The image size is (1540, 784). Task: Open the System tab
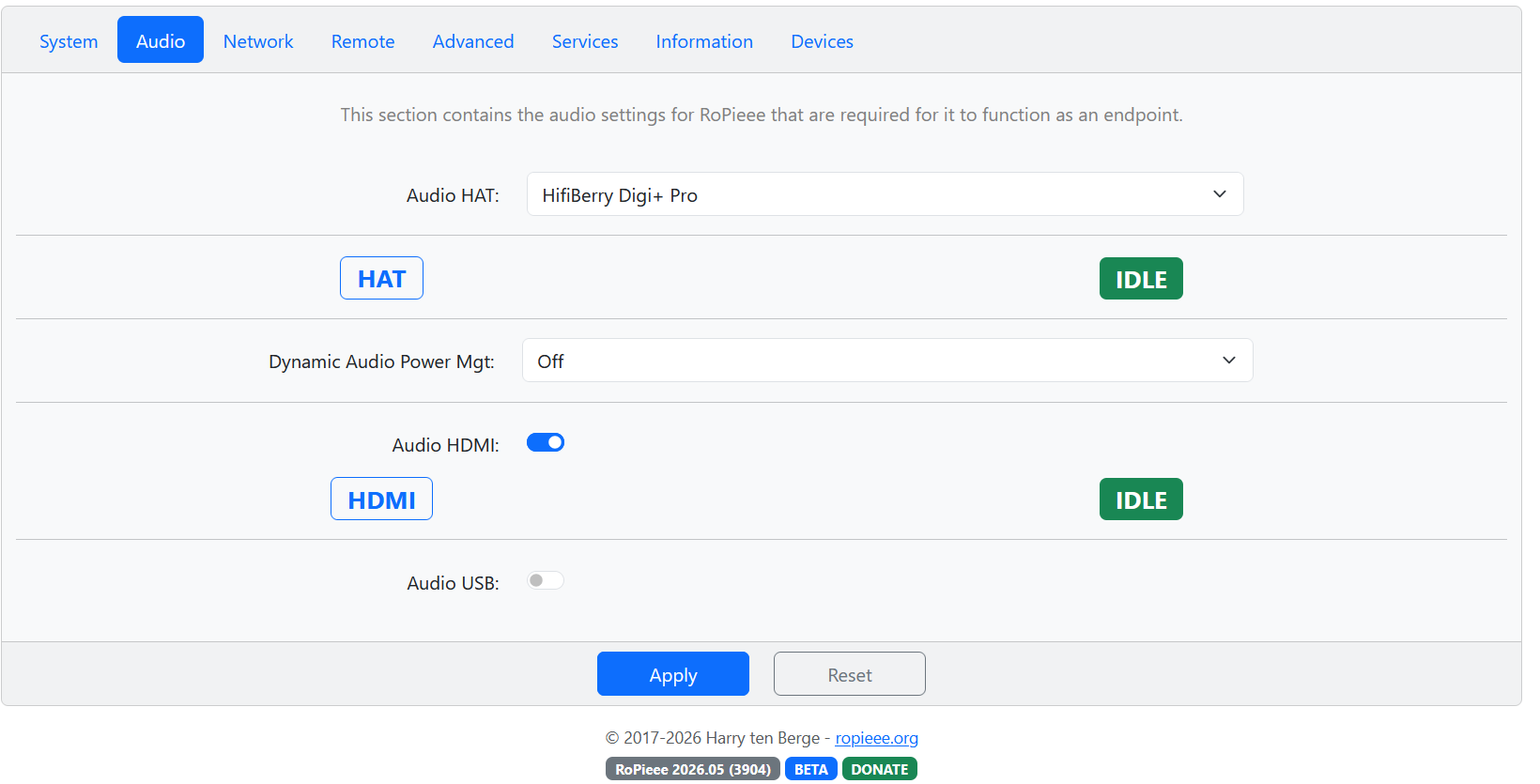pyautogui.click(x=69, y=41)
